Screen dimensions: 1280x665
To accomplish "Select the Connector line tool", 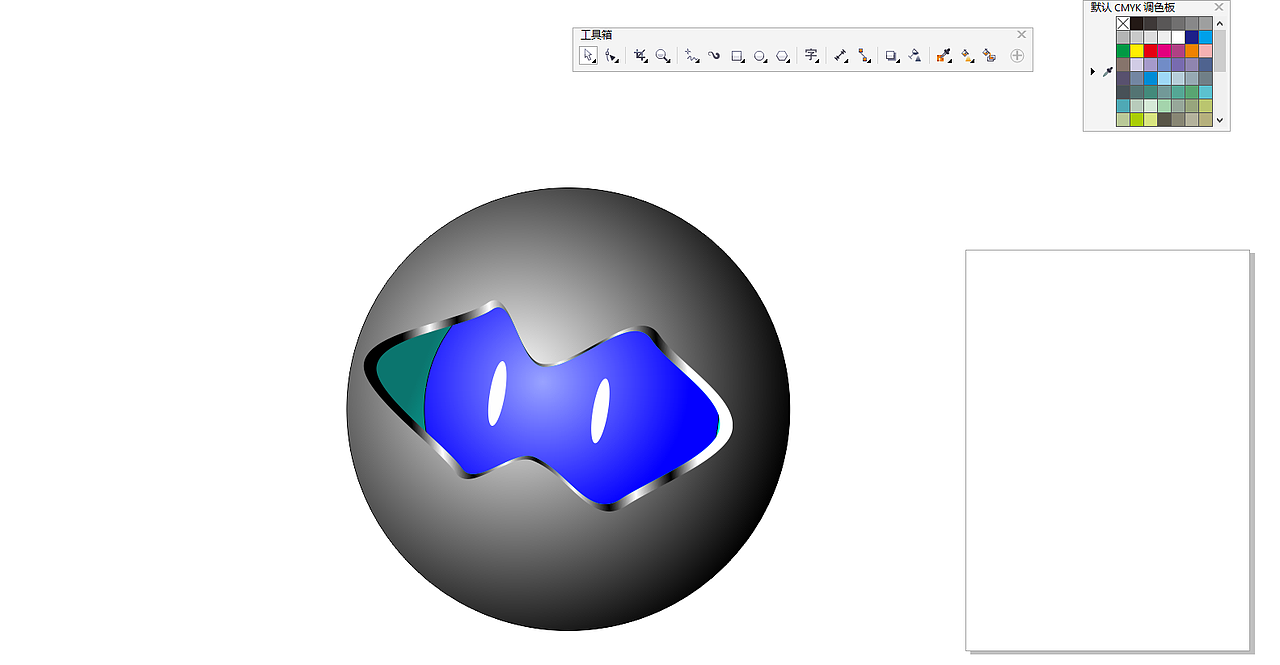I will point(864,56).
